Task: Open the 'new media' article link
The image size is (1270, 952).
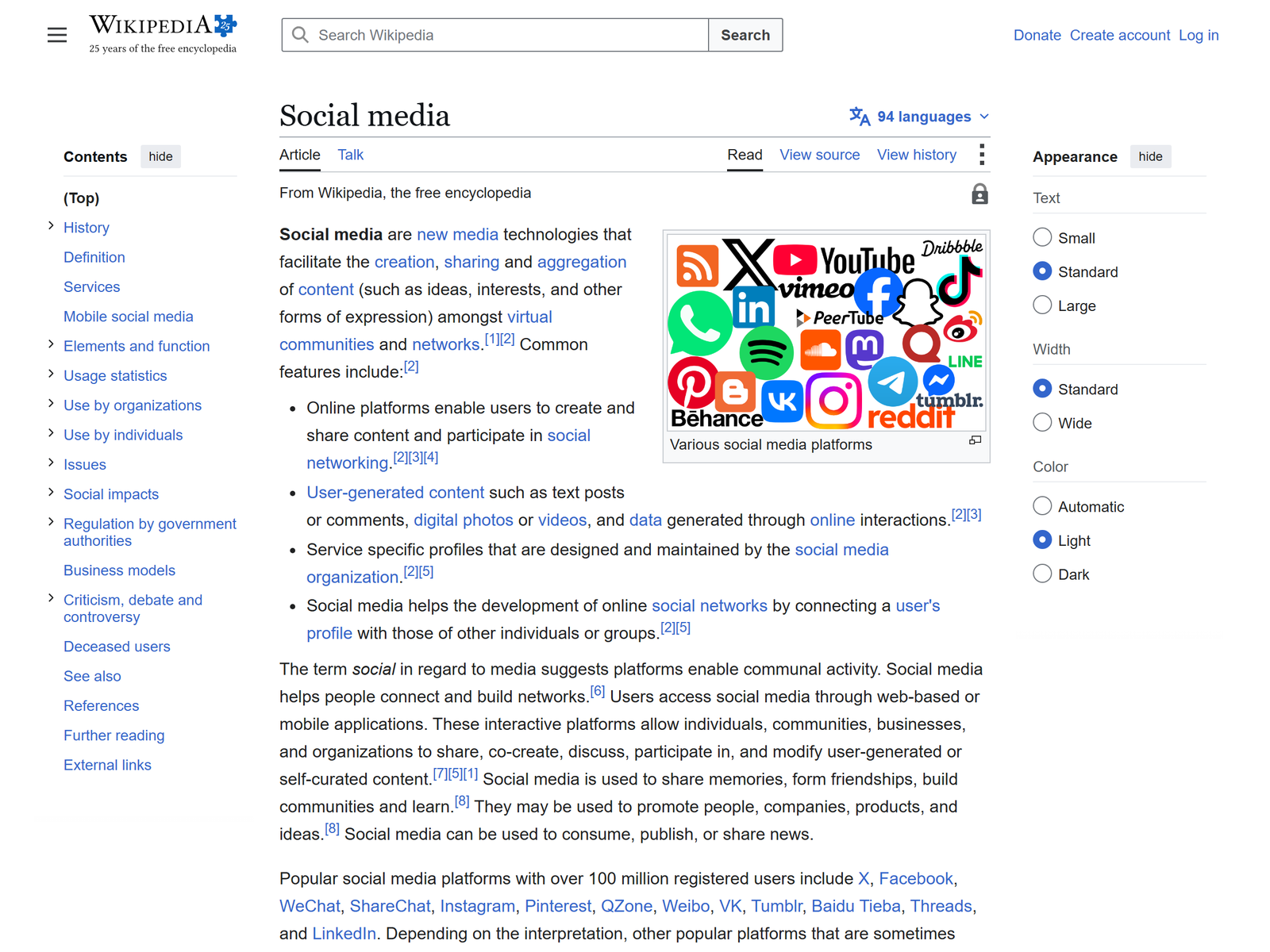Action: [457, 234]
